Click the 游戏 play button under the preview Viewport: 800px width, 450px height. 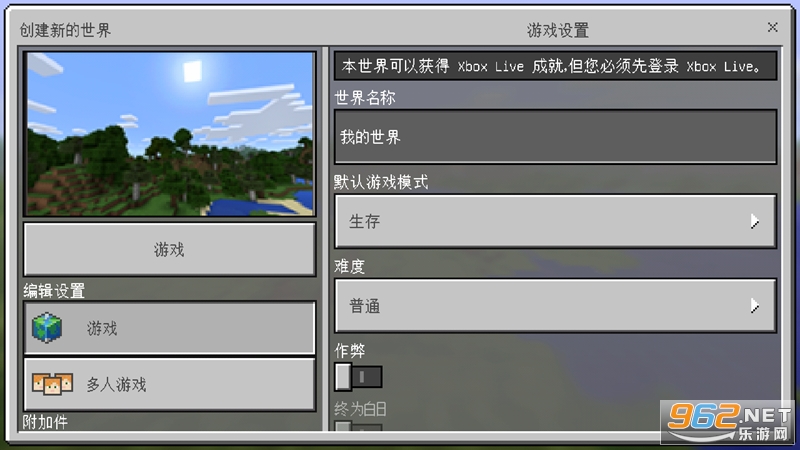click(x=169, y=249)
